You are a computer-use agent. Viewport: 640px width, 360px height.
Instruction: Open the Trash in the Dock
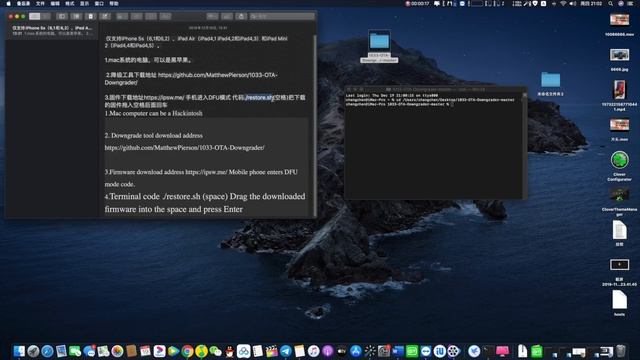[621, 351]
